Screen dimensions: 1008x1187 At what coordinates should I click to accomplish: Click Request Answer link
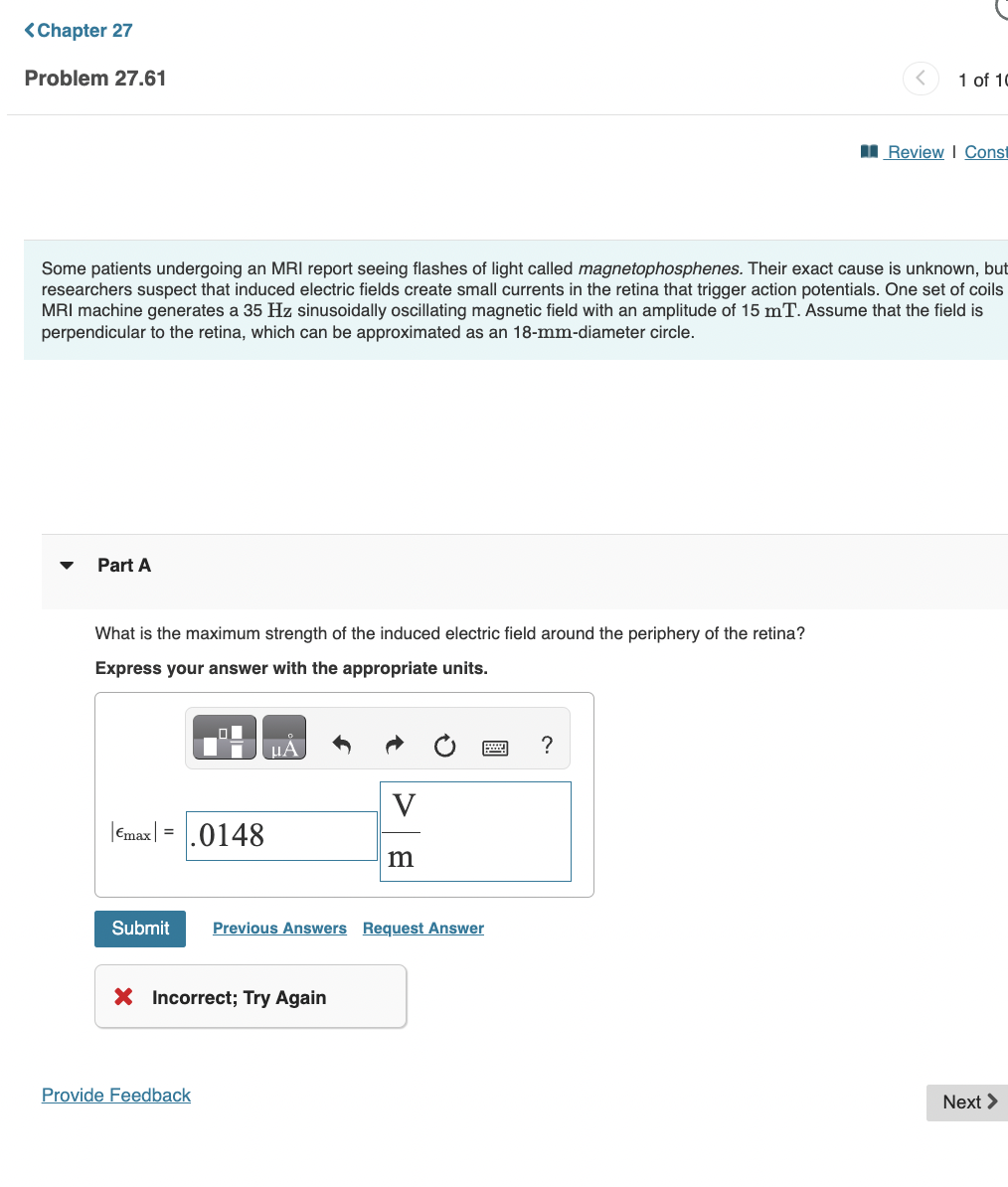tap(423, 929)
